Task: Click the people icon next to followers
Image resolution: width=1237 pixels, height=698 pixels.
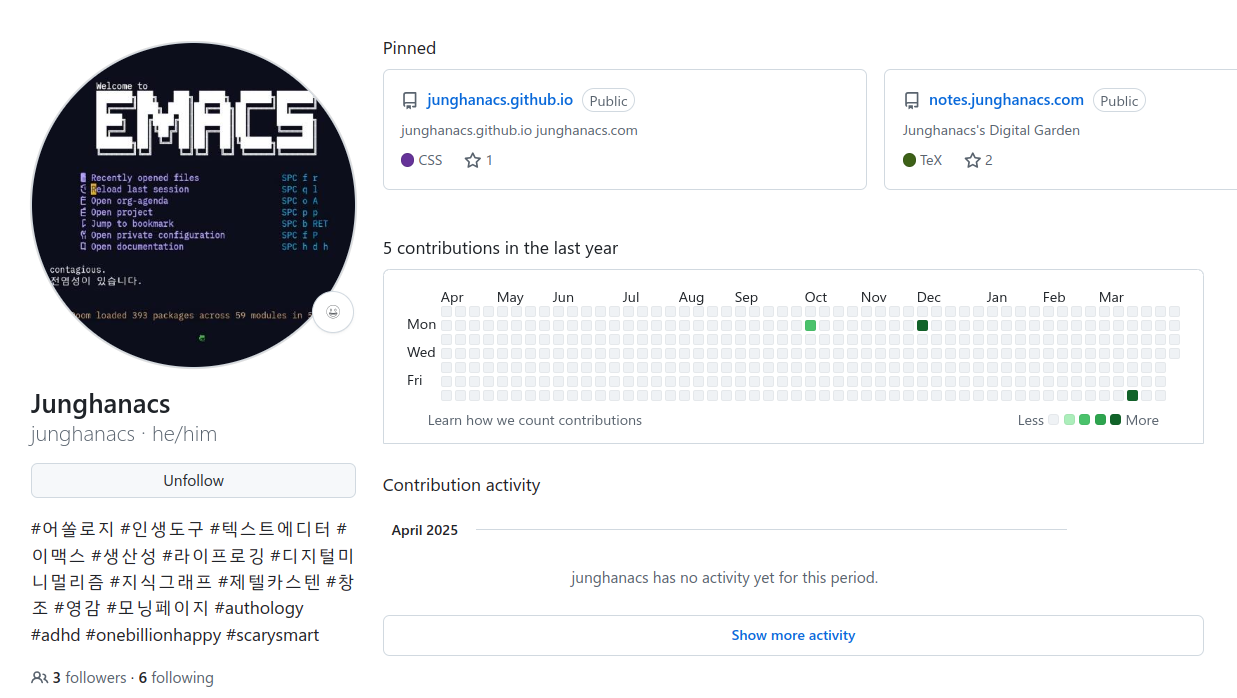Action: [39, 678]
